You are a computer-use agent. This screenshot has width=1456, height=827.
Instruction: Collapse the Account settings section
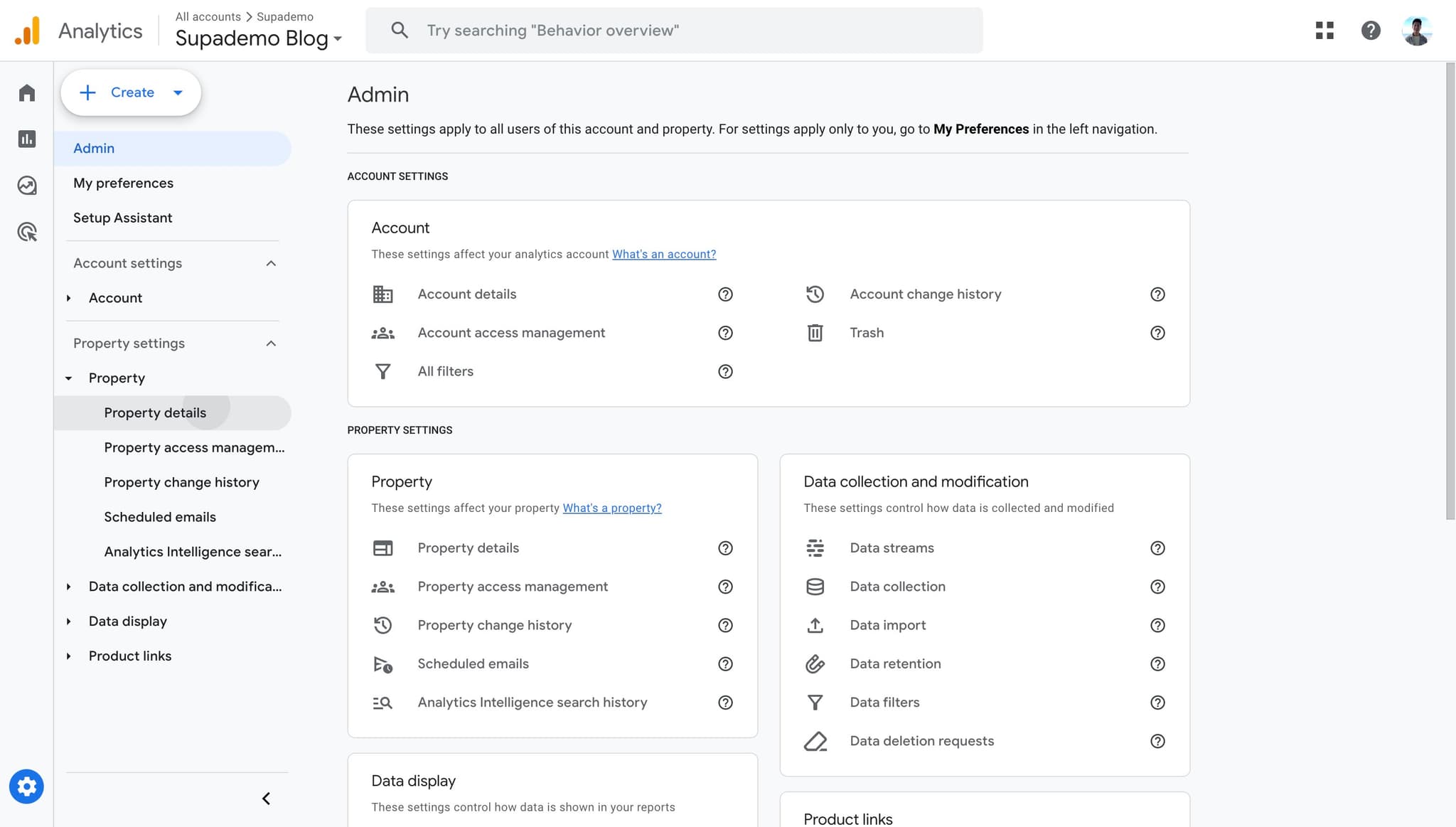[x=271, y=263]
